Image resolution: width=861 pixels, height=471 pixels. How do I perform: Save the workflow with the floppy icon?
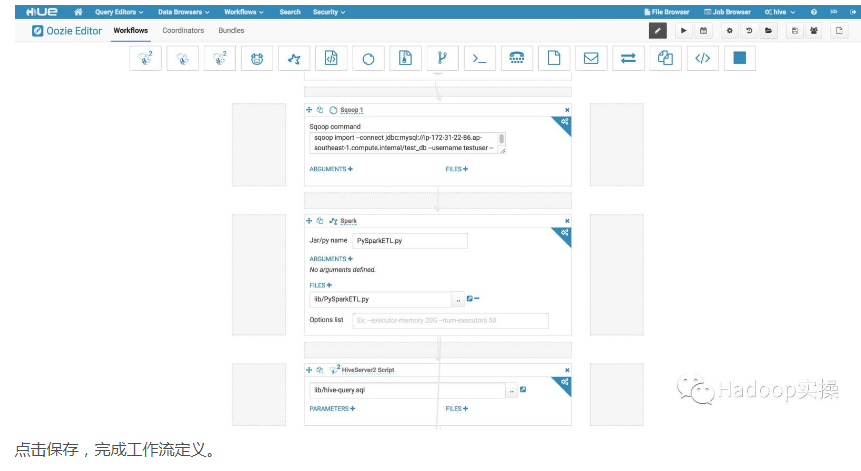[x=795, y=31]
